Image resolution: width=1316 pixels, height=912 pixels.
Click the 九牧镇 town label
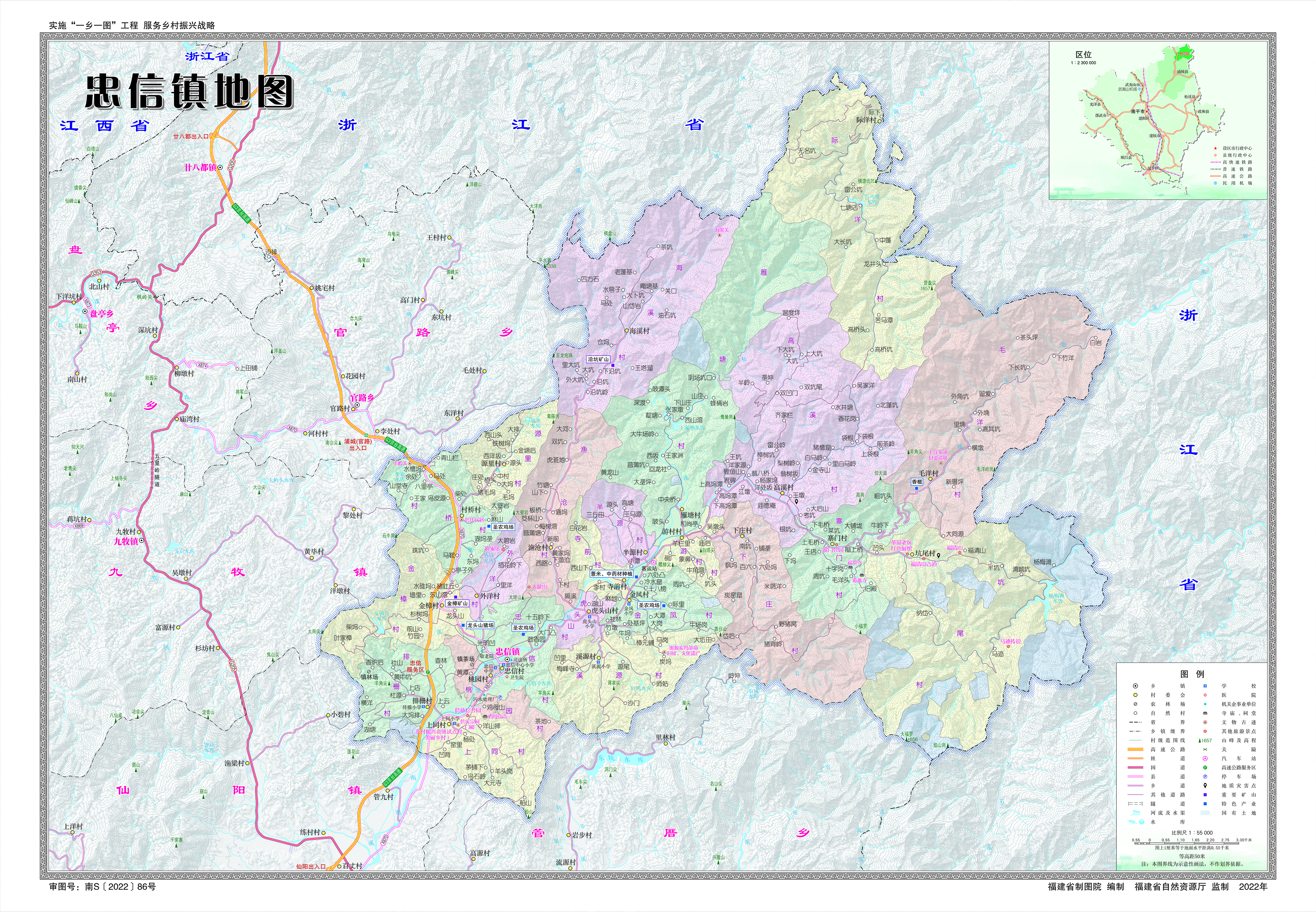pyautogui.click(x=126, y=541)
